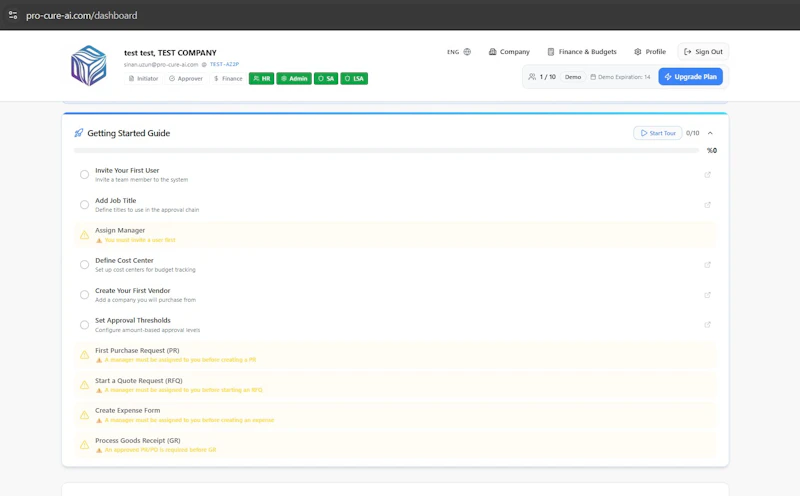Viewport: 800px width, 496px height.
Task: Click the Process Goods Receipt (GR) title
Action: click(x=138, y=440)
